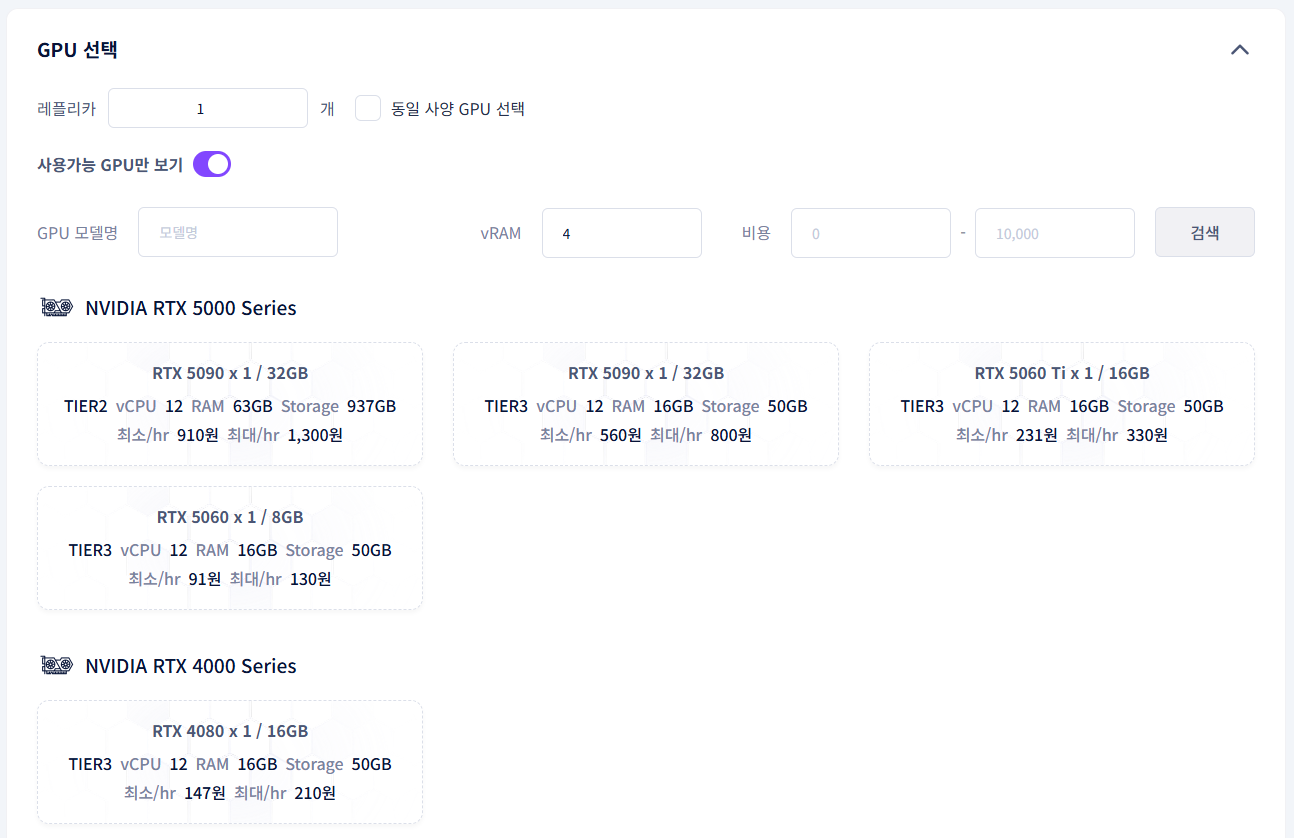Click the 레플리카 label
Image resolution: width=1294 pixels, height=838 pixels.
(x=66, y=109)
